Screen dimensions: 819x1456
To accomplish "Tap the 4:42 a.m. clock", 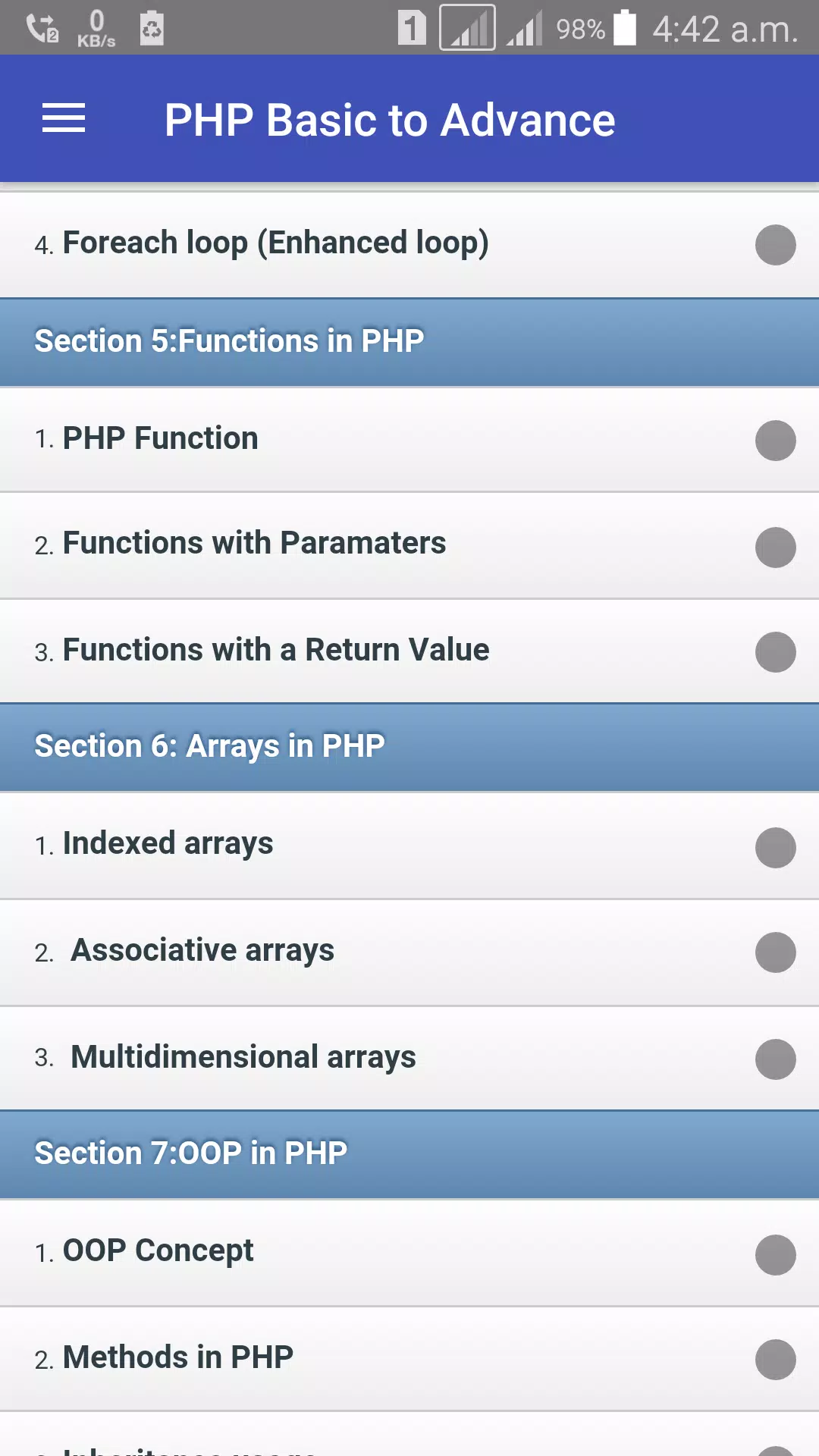I will [725, 30].
